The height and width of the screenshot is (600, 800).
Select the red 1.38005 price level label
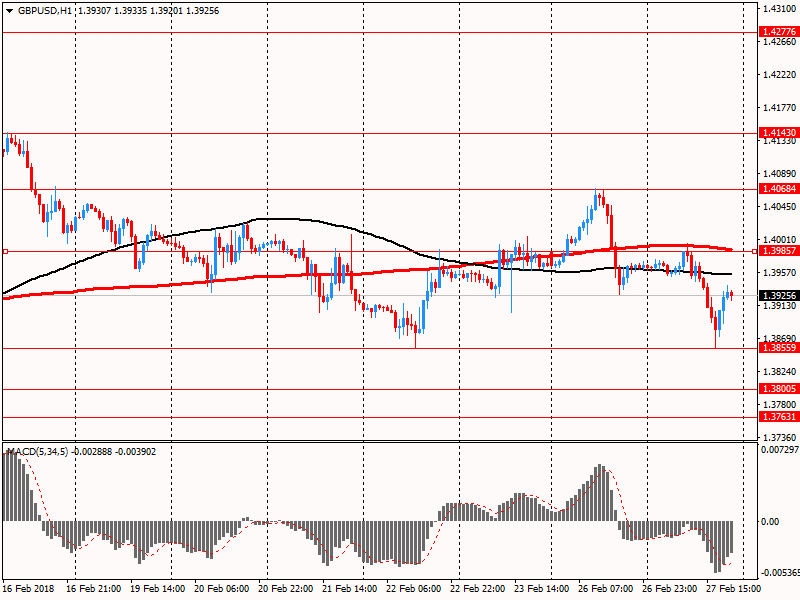point(779,389)
